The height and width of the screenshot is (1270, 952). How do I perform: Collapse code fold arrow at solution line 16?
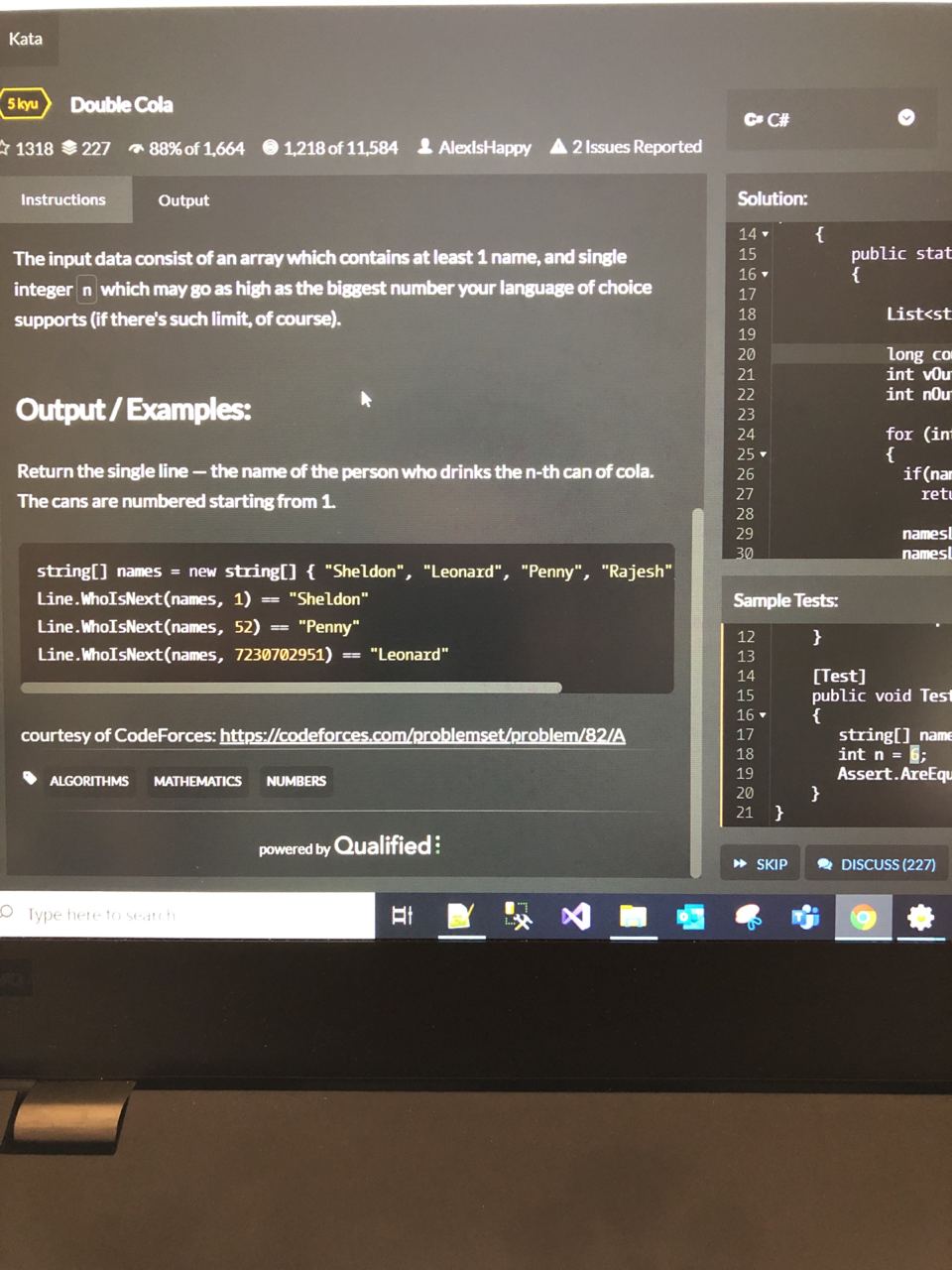(765, 274)
